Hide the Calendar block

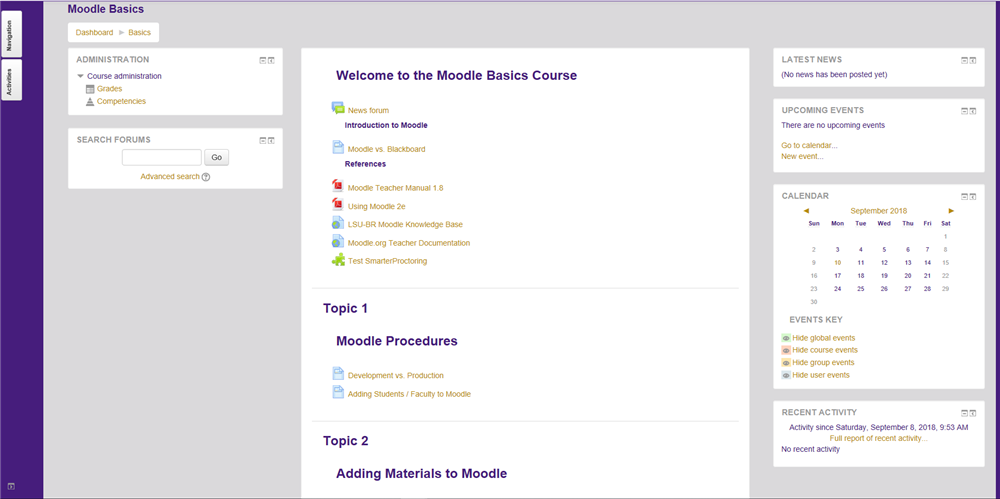(964, 197)
